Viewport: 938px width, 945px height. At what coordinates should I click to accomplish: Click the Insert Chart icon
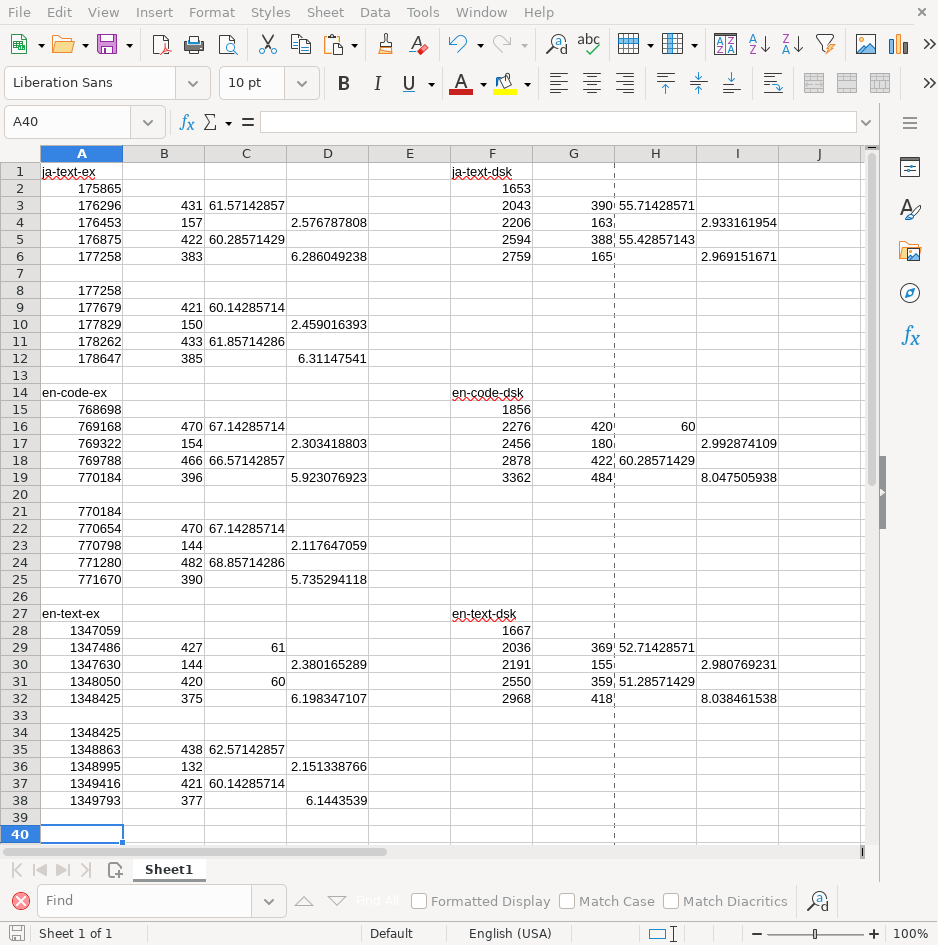click(898, 45)
